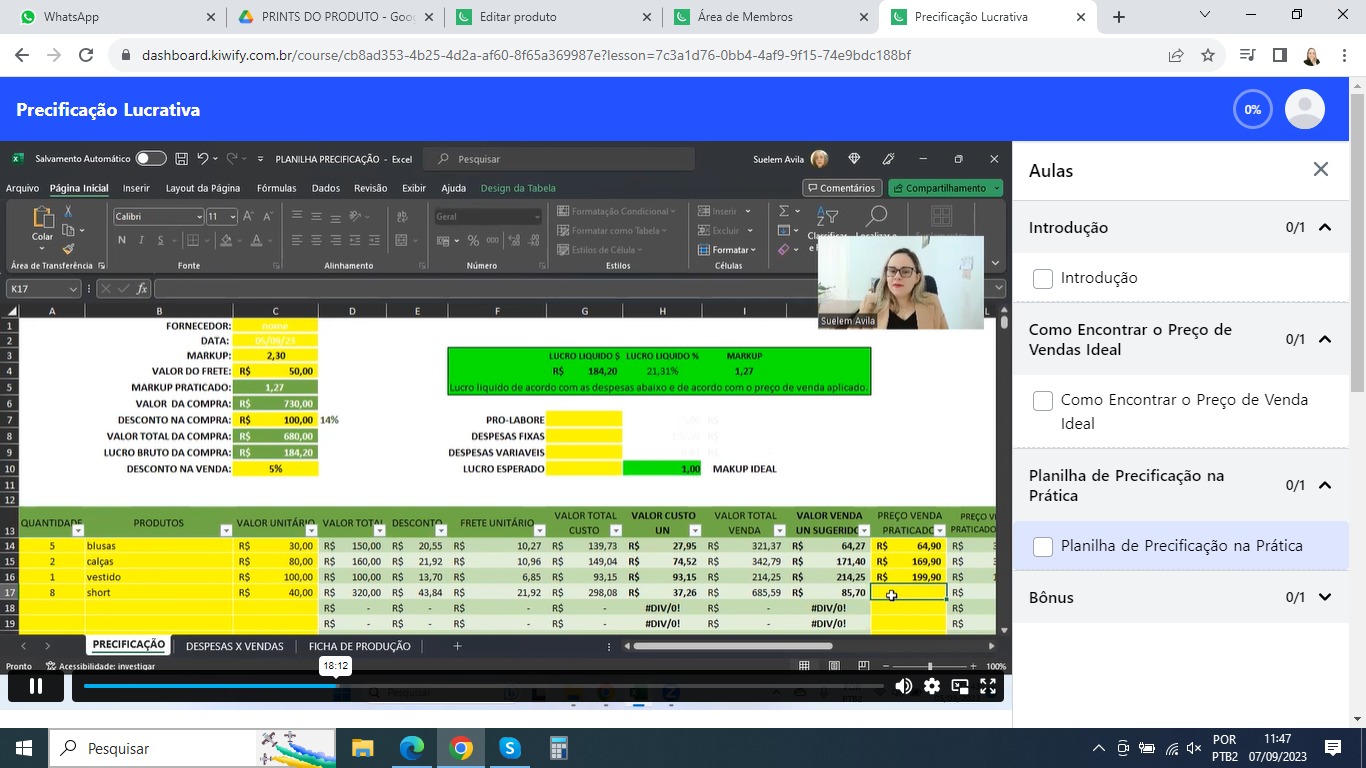Screen dimensions: 1366x768
Task: Click the taskbar Pesquisar search box
Action: (x=192, y=748)
